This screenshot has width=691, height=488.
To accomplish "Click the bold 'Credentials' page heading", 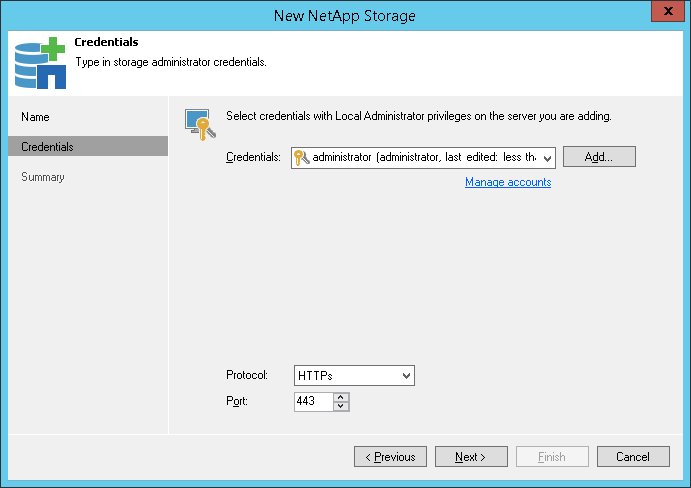I will tap(106, 42).
